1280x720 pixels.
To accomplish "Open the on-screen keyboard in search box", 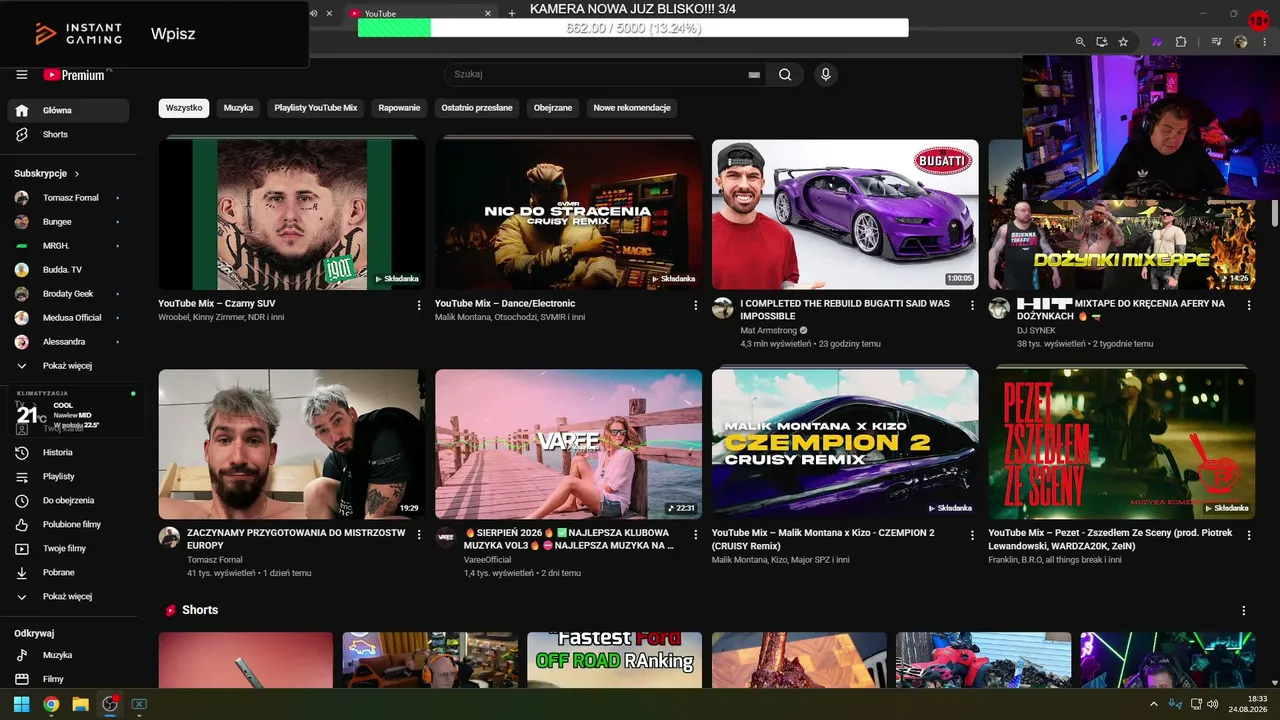I will (x=754, y=75).
